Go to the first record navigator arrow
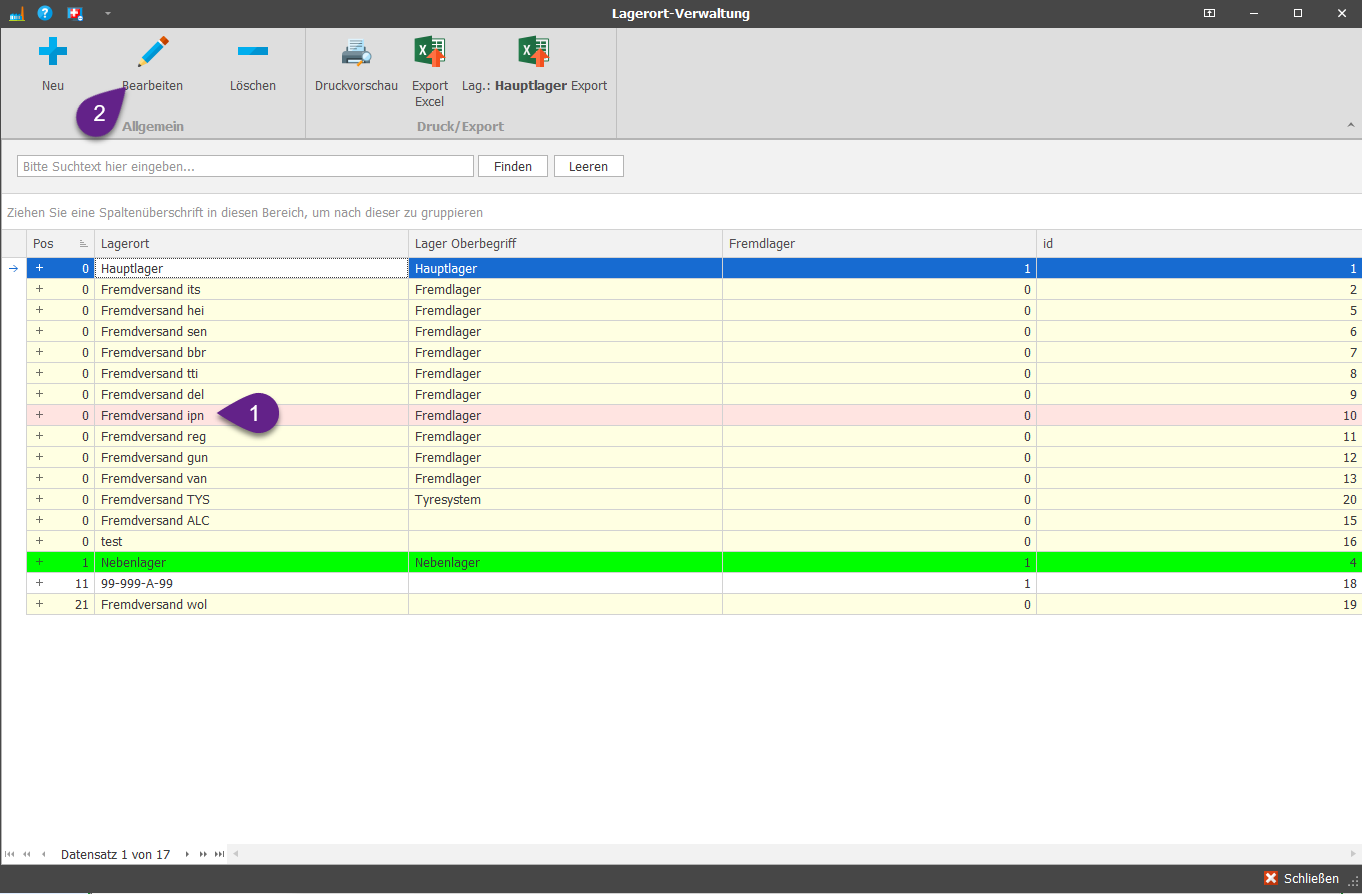The height and width of the screenshot is (894, 1362). [x=10, y=854]
